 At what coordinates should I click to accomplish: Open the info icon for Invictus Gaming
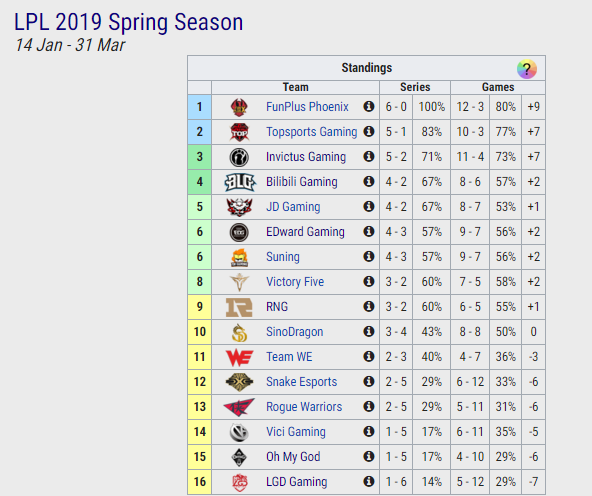[368, 156]
